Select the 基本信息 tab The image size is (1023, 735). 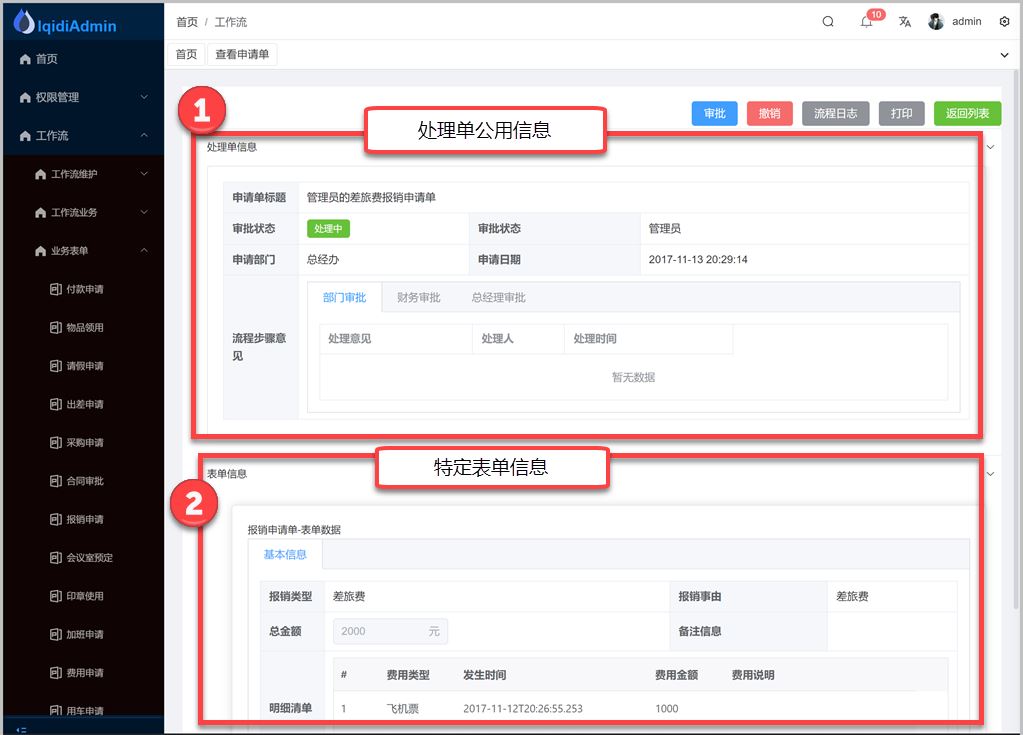pyautogui.click(x=285, y=554)
